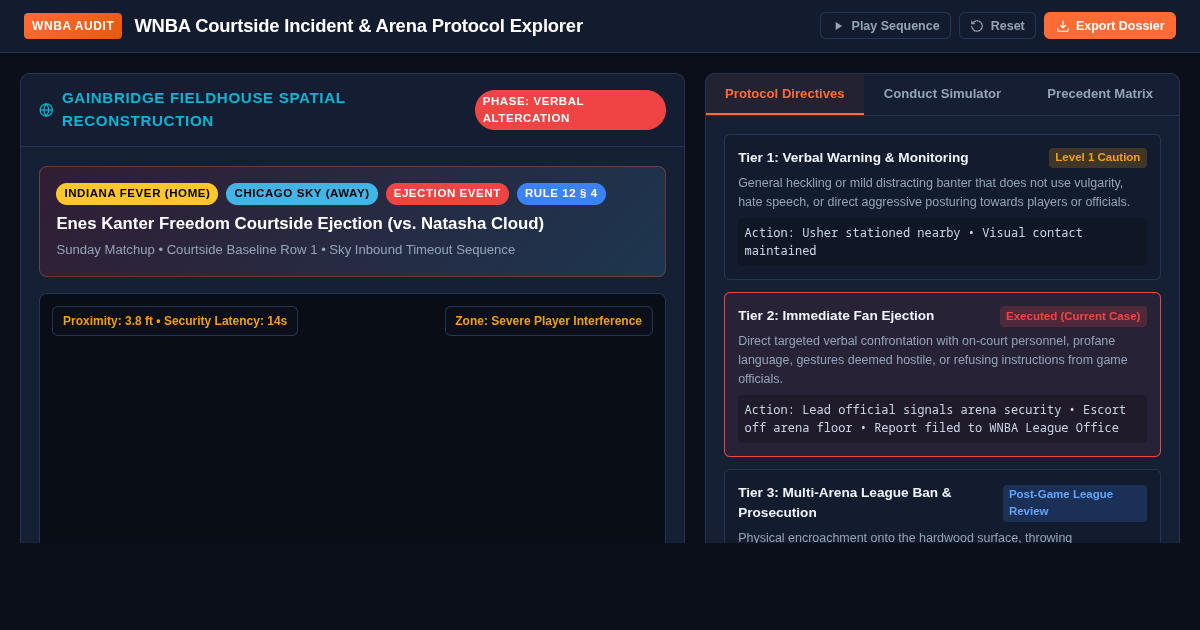Click the Proximity and Security Latency readout
1200x630 pixels.
tap(175, 321)
